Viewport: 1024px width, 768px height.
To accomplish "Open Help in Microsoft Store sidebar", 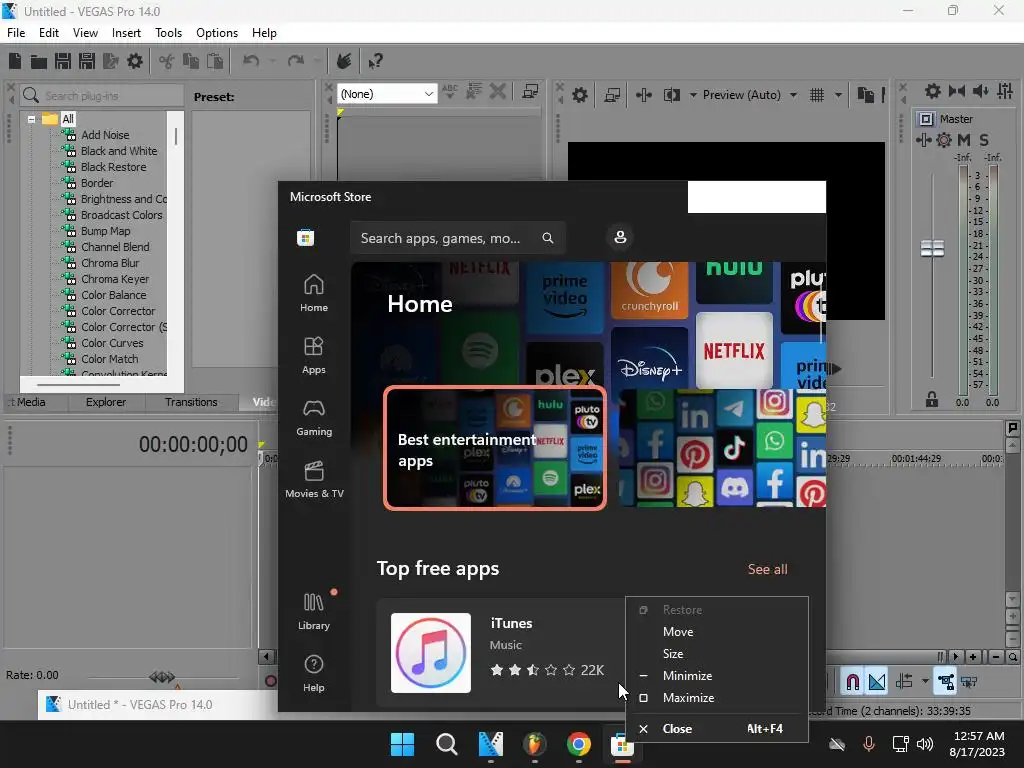I will point(313,673).
